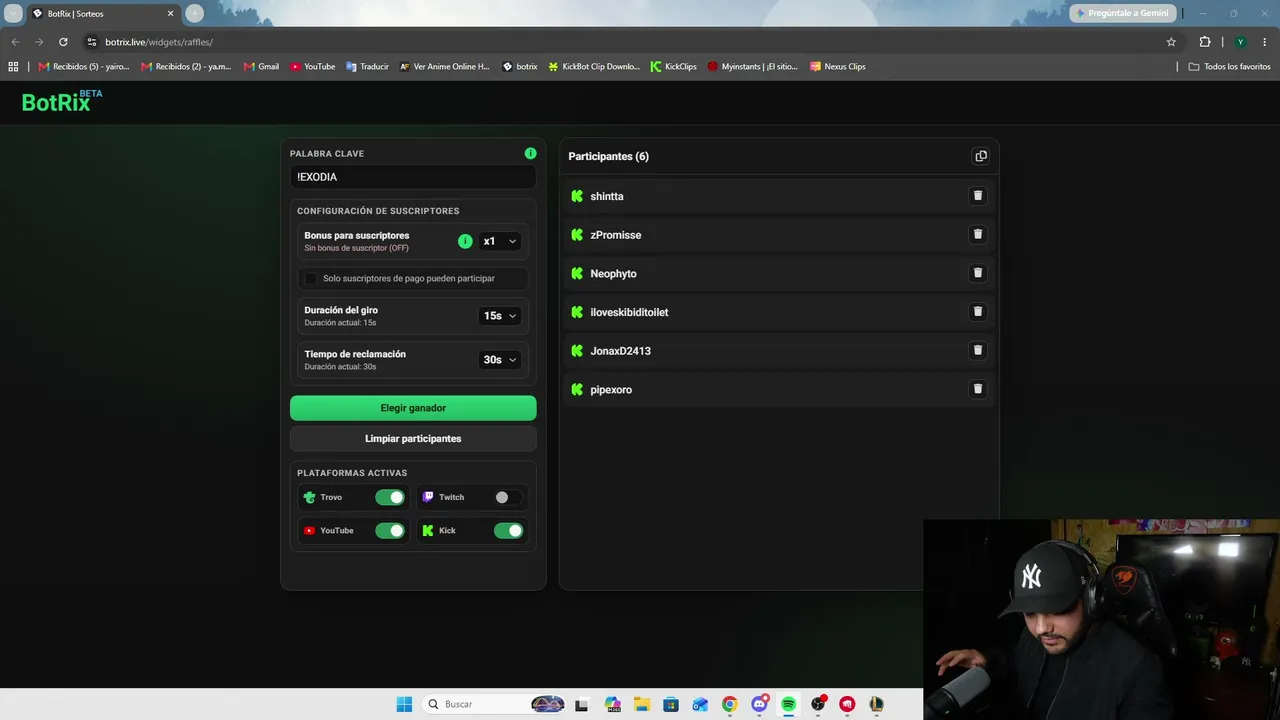Open the Myinstants bookmark
The width and height of the screenshot is (1280, 720).
[753, 66]
